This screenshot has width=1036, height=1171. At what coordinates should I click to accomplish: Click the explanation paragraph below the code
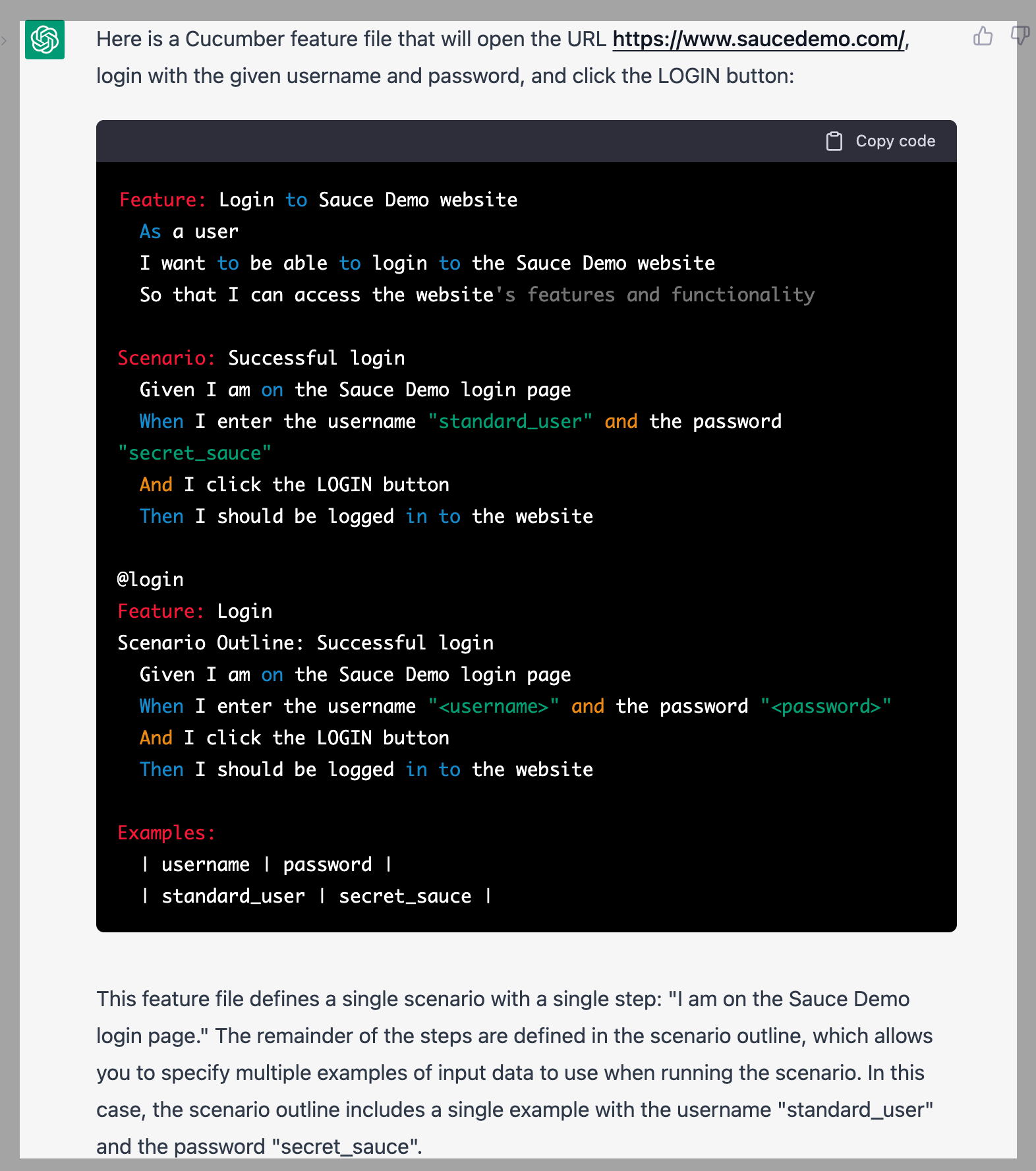tap(515, 1073)
